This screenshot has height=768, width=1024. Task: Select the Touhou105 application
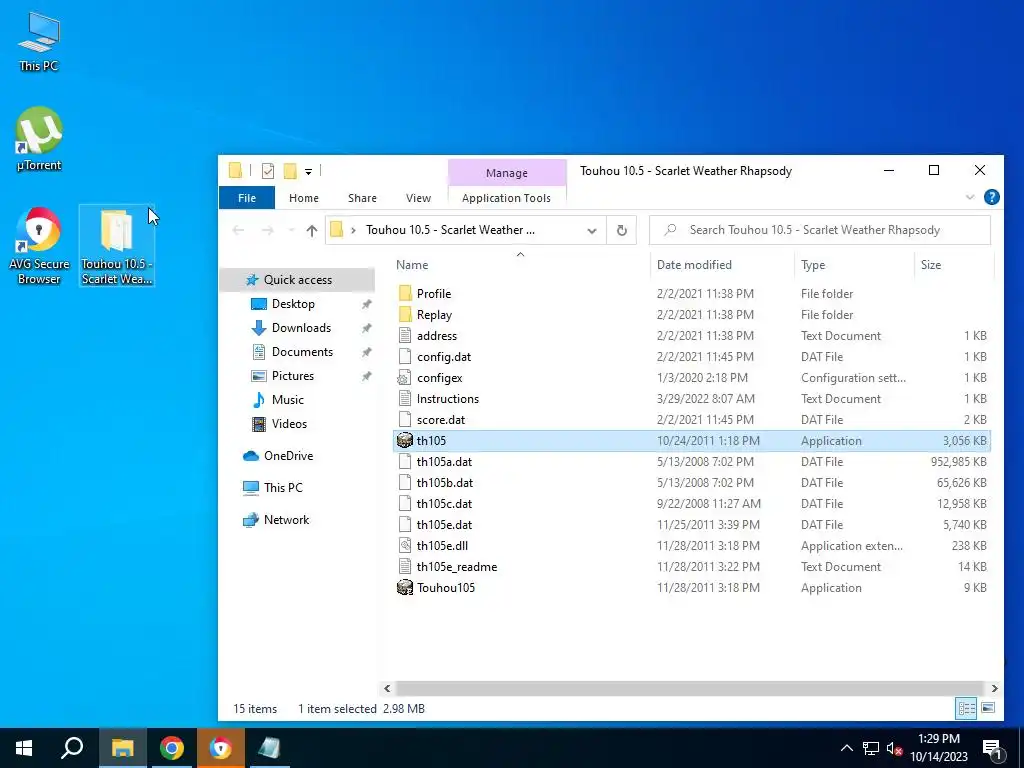click(691, 588)
